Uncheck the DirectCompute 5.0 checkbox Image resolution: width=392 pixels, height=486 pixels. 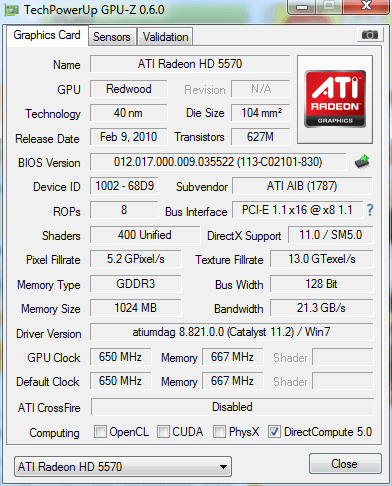pyautogui.click(x=274, y=431)
